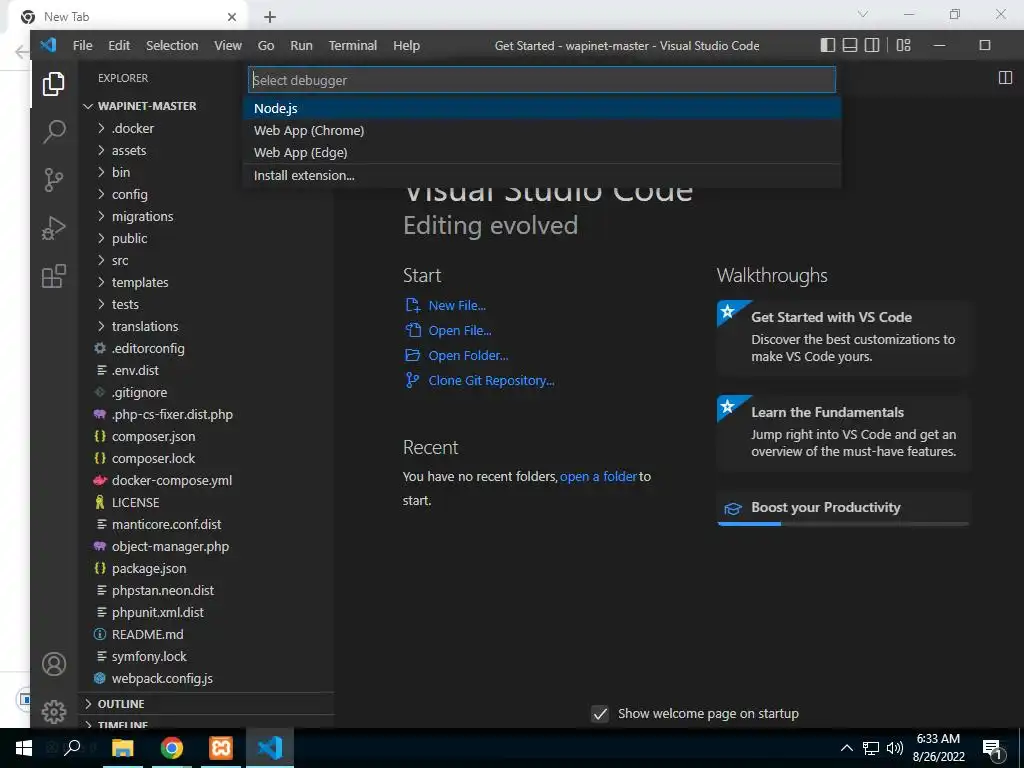Expand the tests folder

coord(125,304)
